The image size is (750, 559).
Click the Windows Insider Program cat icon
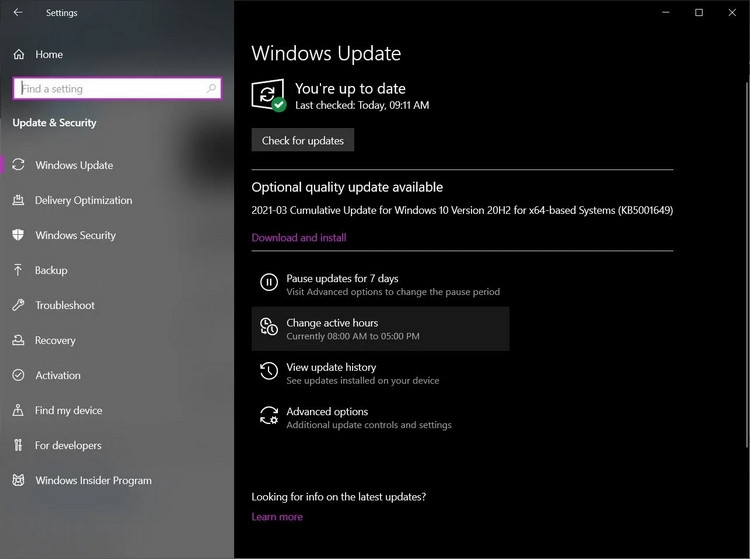18,480
